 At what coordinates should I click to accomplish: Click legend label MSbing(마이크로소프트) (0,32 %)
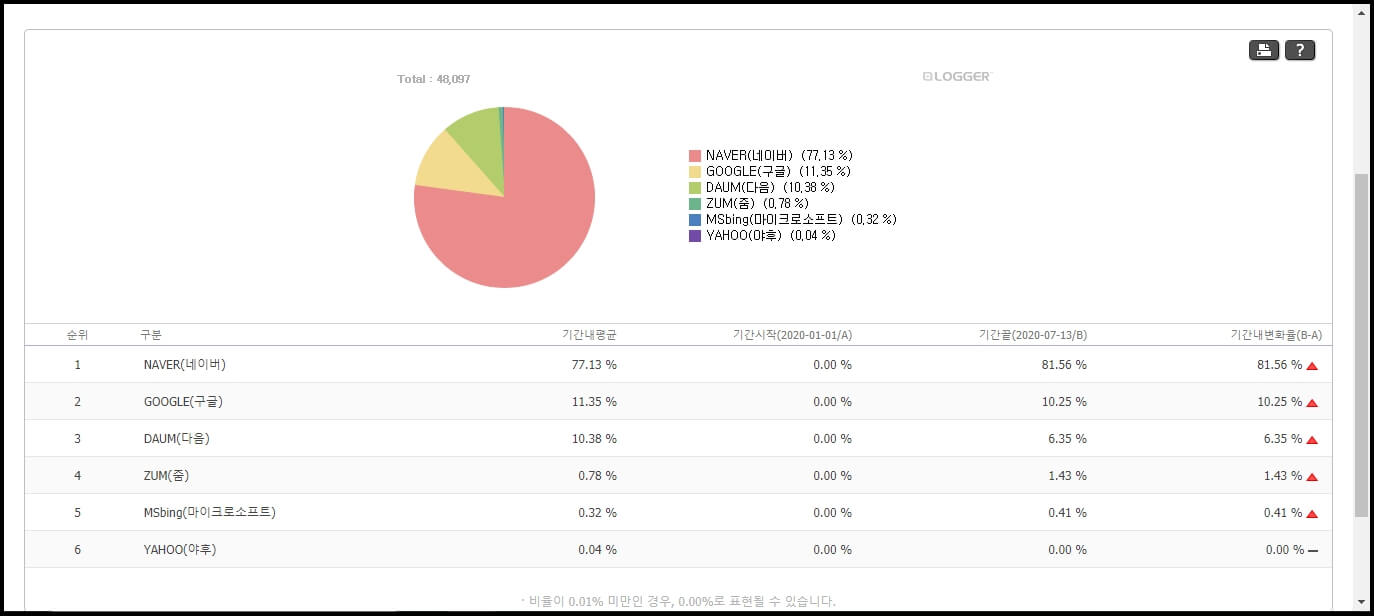pyautogui.click(x=801, y=219)
